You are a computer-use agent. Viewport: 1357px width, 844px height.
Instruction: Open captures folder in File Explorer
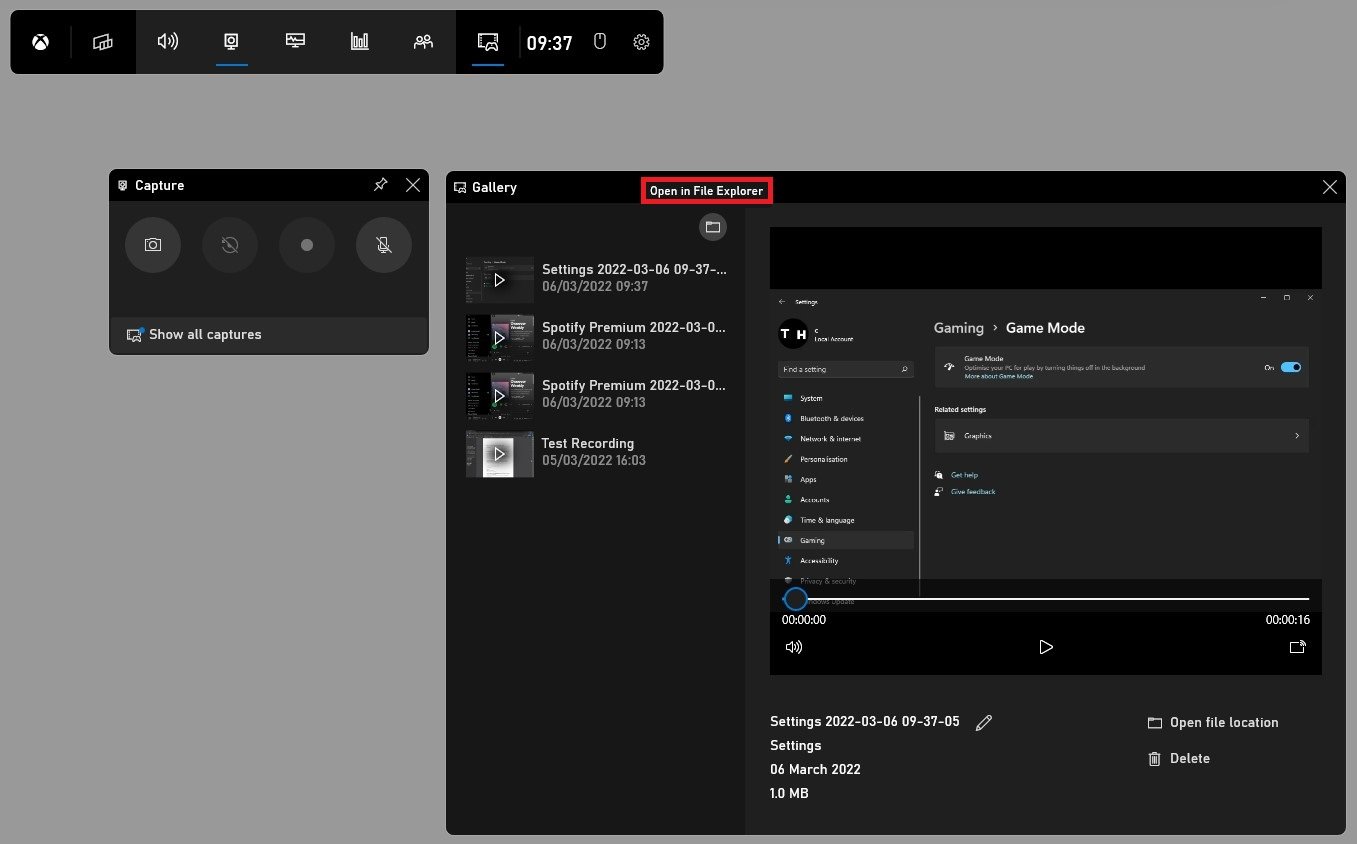(712, 227)
